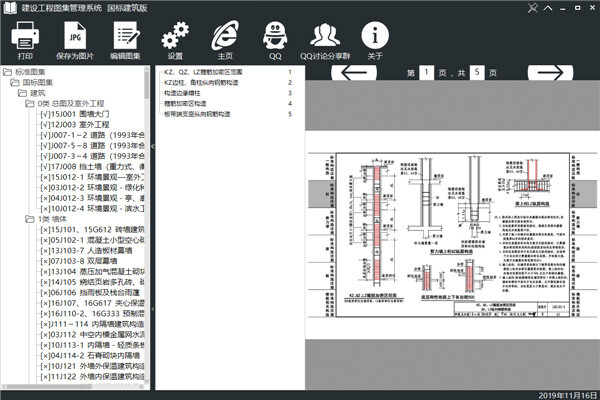Viewport: 600px width, 400px height.
Task: Select 04J012-3 环境景观 atlas
Action: click(92, 198)
